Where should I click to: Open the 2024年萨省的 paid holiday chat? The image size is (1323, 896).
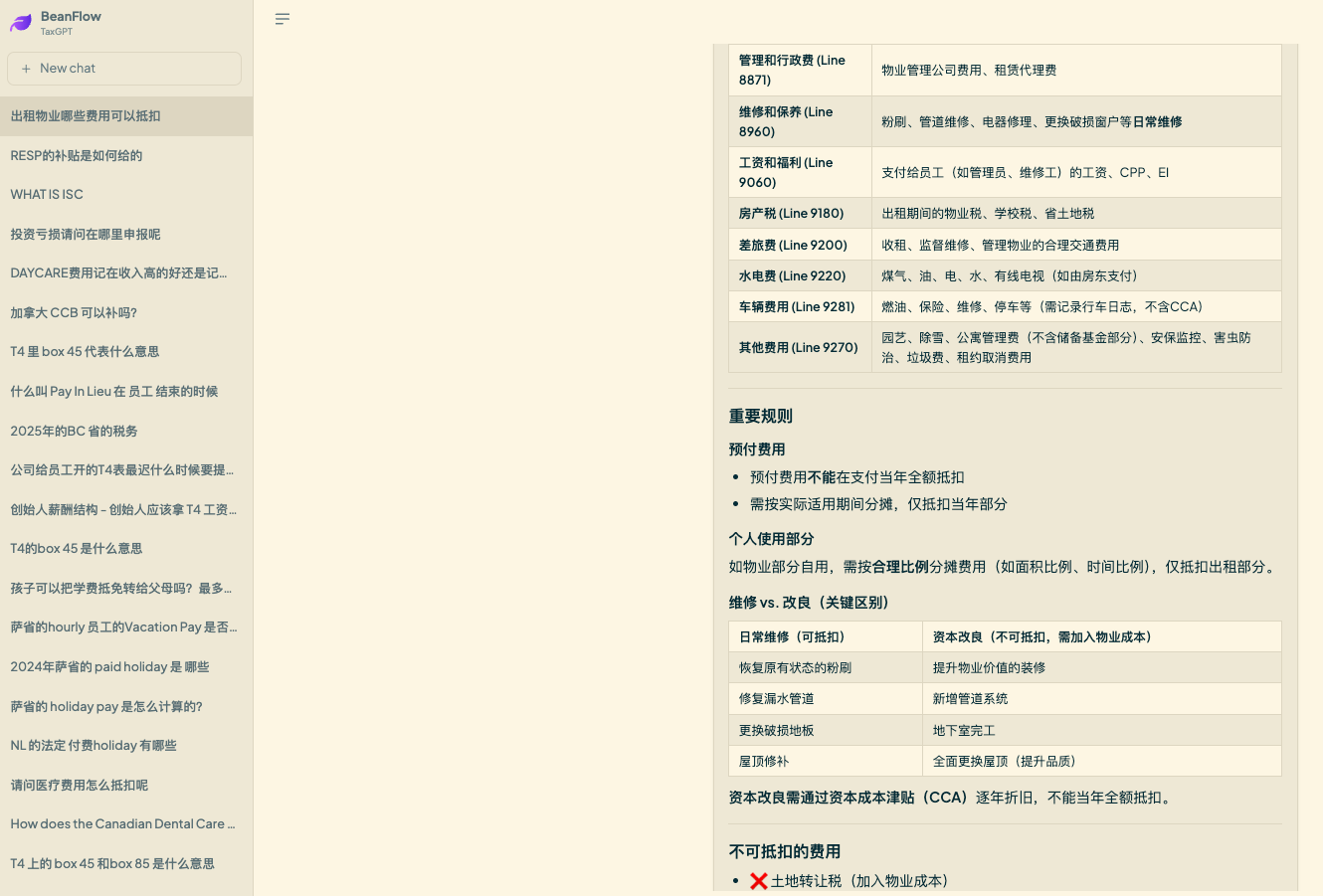tap(109, 667)
